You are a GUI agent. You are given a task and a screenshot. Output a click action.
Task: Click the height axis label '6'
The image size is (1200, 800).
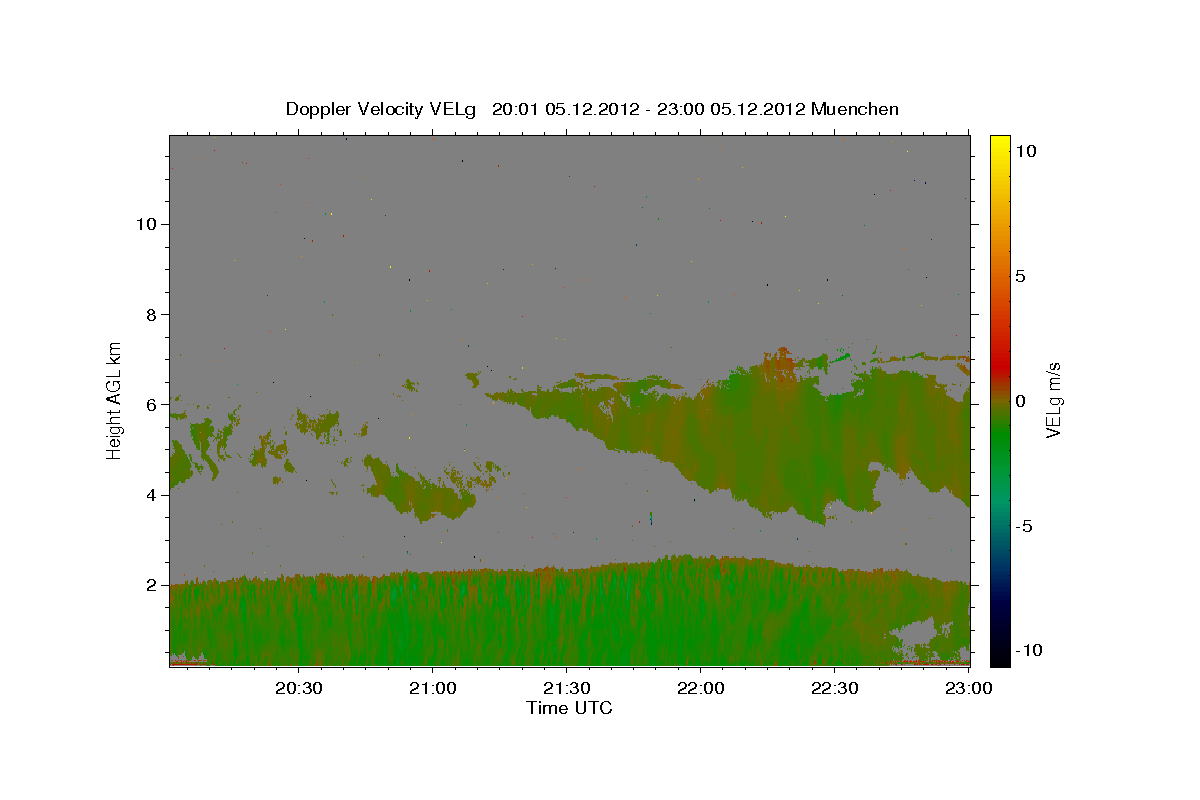click(x=151, y=405)
